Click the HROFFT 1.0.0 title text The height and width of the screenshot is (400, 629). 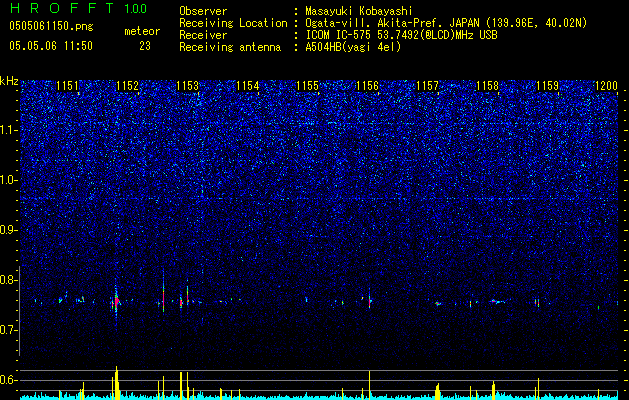(x=78, y=8)
